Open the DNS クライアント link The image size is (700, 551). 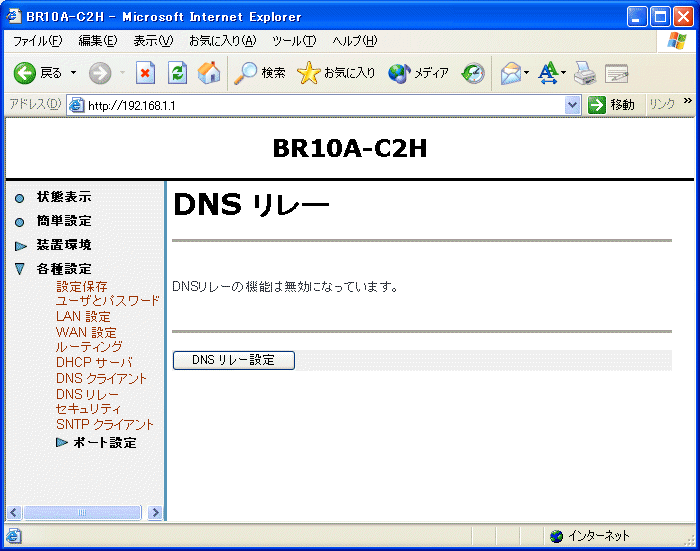101,379
